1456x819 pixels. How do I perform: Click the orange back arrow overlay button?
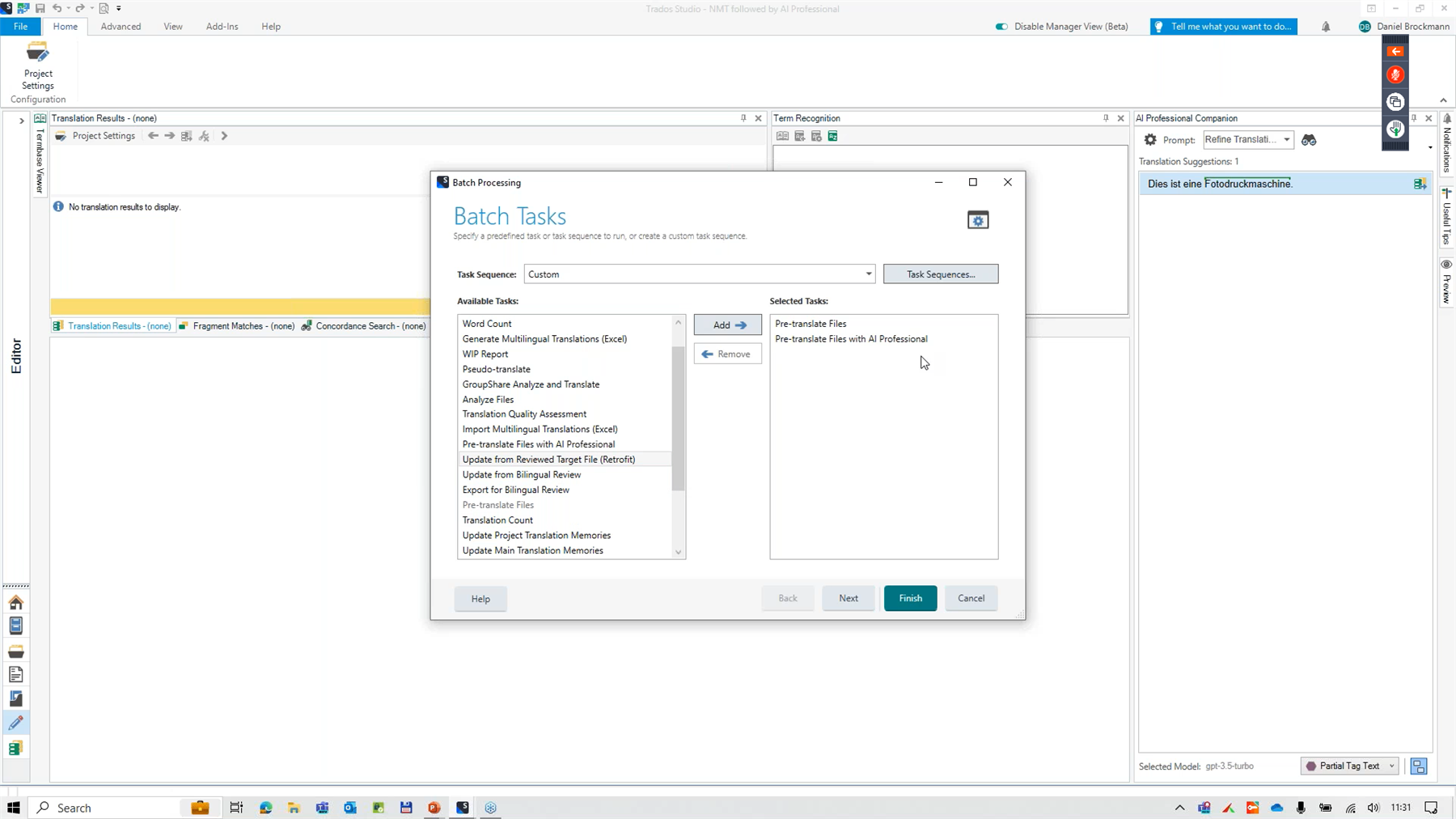(x=1395, y=51)
